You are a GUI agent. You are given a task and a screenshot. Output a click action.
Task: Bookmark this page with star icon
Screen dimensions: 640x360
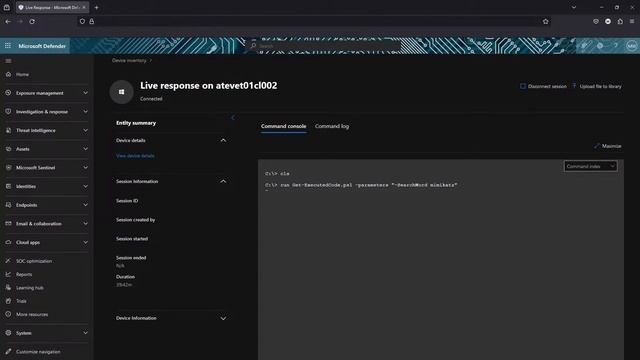[546, 21]
